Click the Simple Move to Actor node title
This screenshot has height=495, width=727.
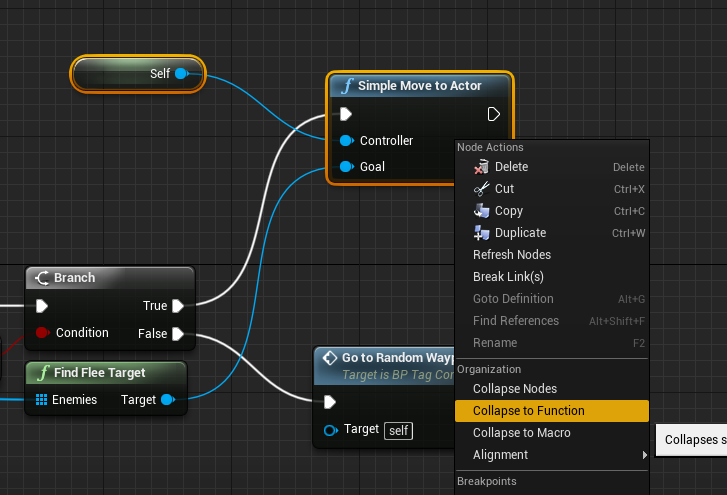(419, 86)
